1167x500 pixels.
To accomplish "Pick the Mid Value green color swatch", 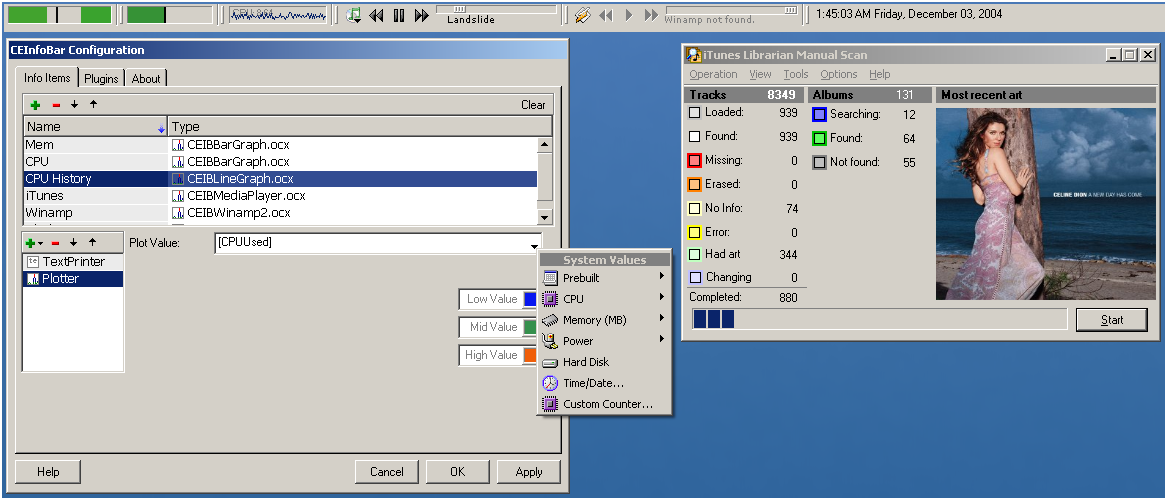I will tap(529, 327).
